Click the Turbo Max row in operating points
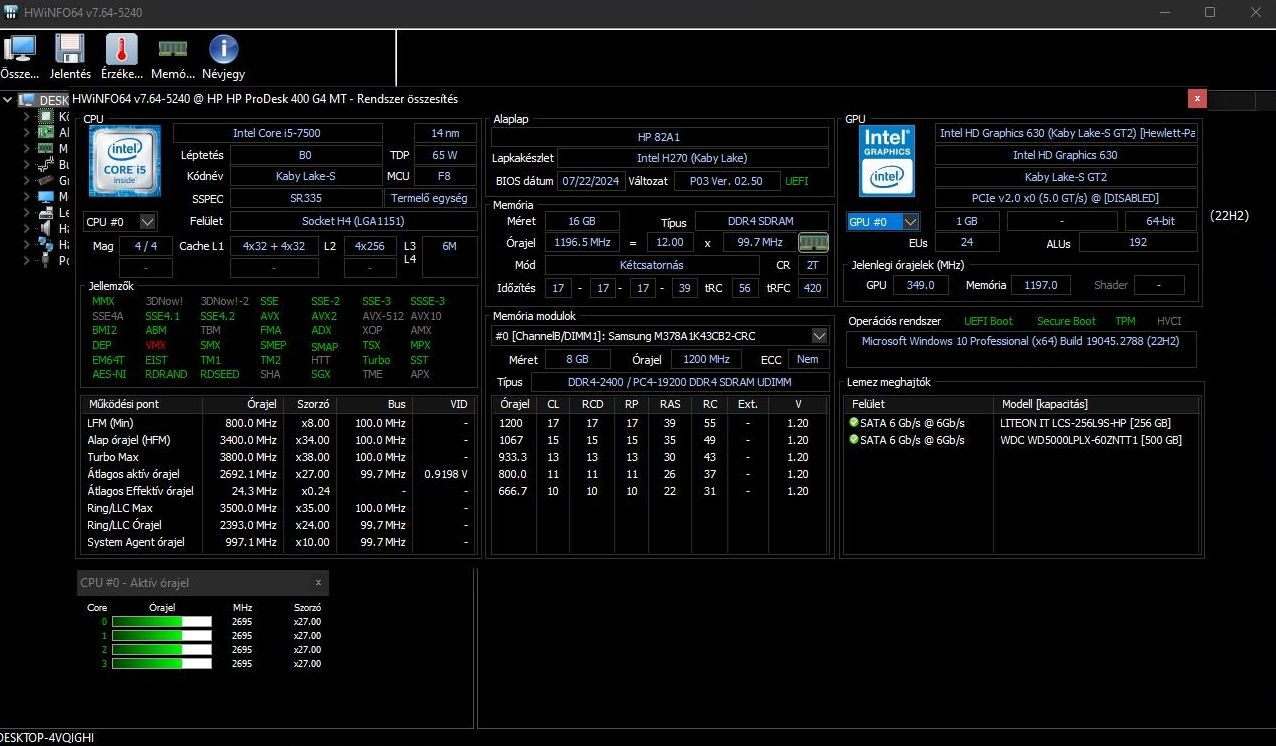Image resolution: width=1276 pixels, height=746 pixels. click(277, 457)
